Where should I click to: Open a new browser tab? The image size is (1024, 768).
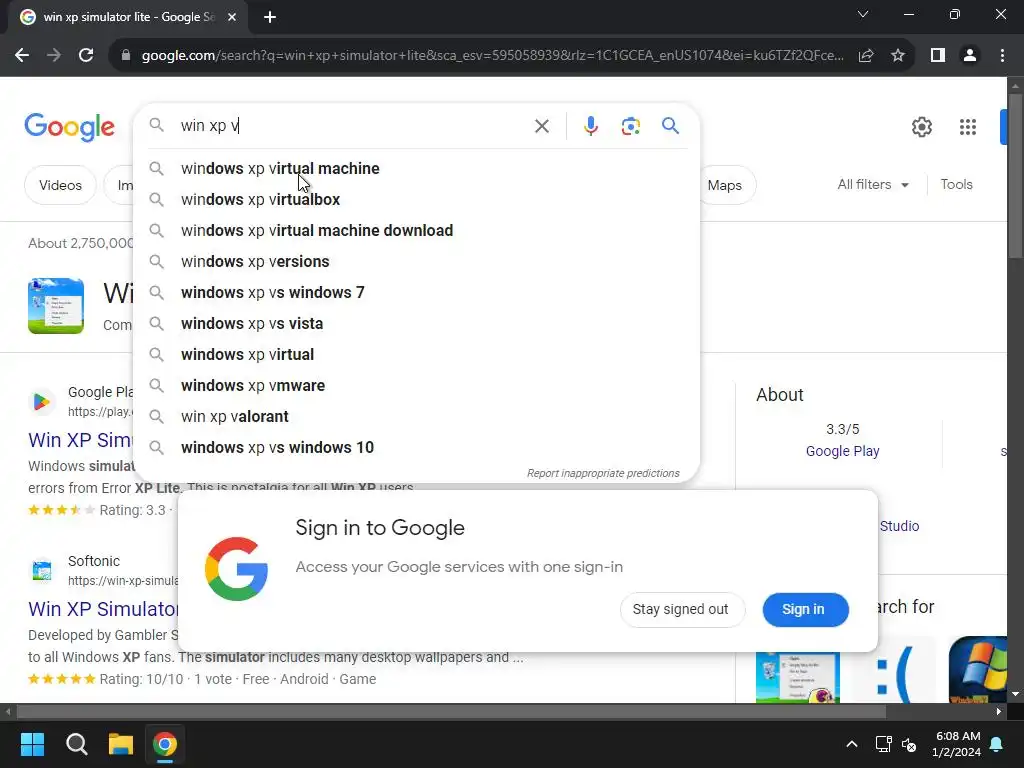pyautogui.click(x=270, y=17)
